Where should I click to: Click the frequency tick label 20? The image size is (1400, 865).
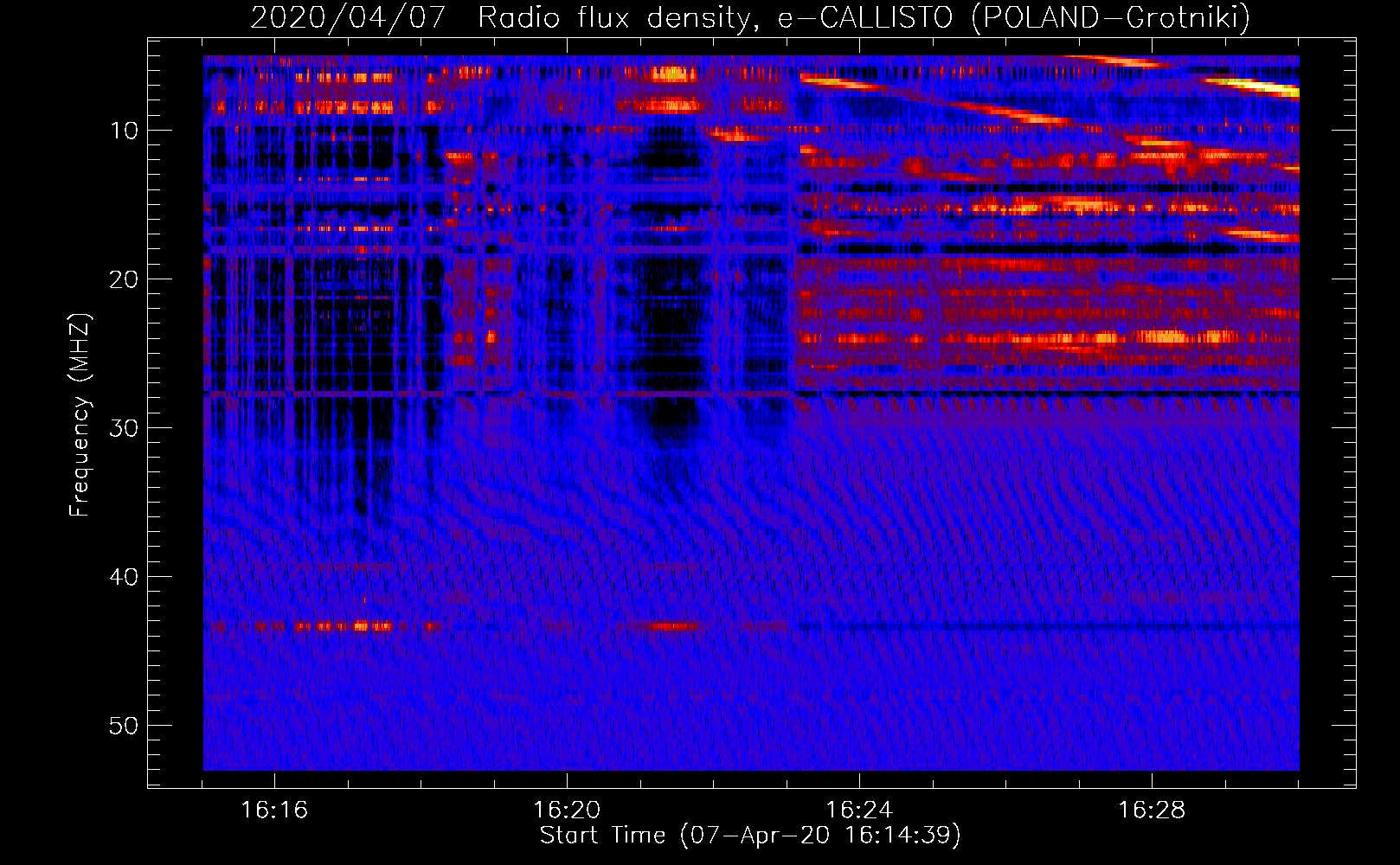coord(125,279)
